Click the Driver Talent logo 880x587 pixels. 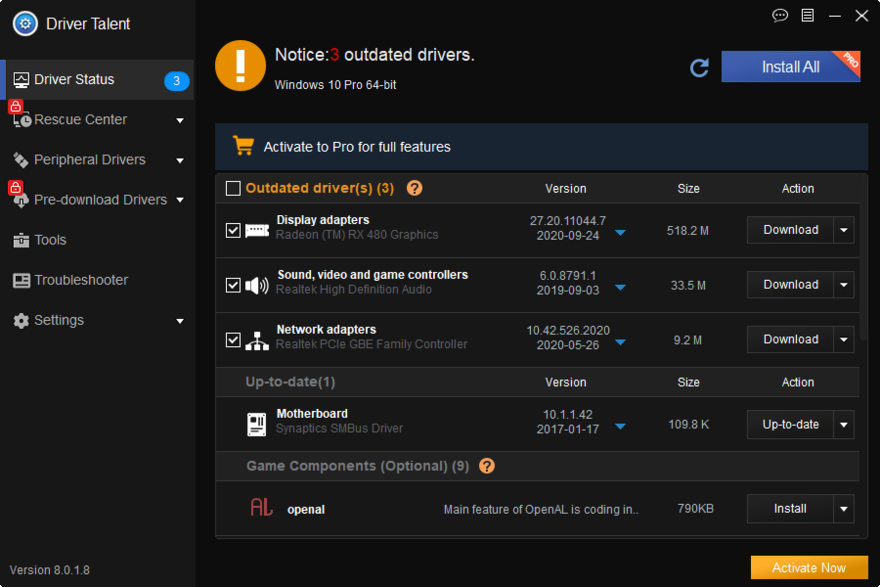click(x=24, y=23)
